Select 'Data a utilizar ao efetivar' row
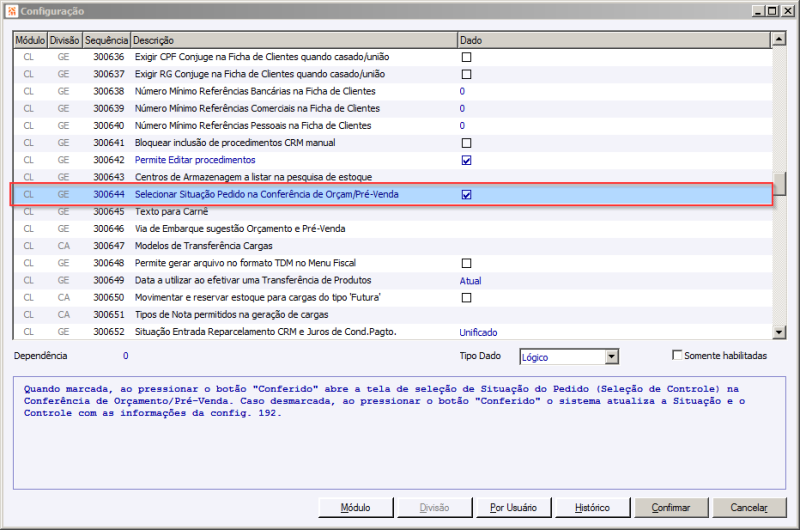 392,280
